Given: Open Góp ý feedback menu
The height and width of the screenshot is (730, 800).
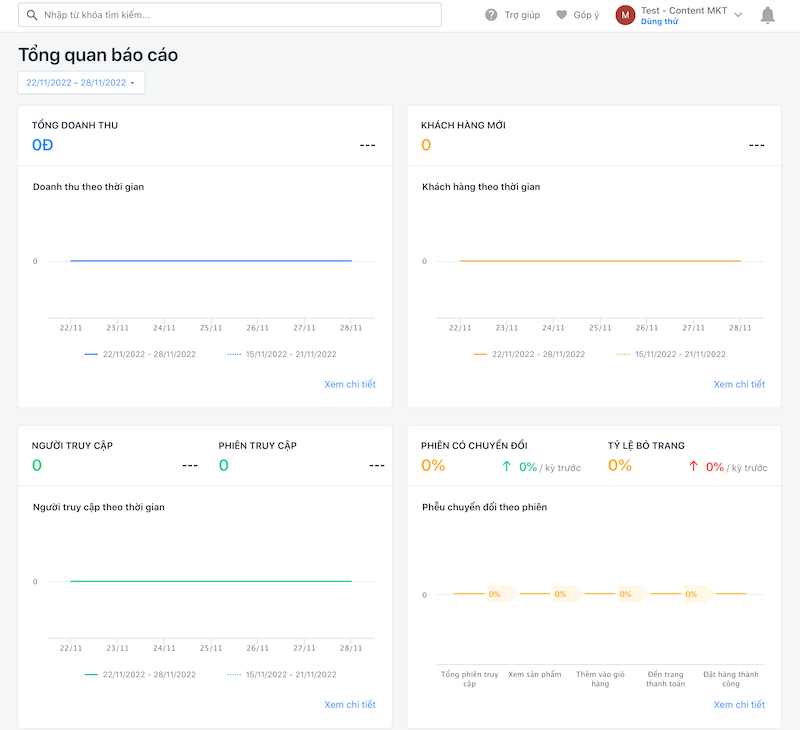Looking at the screenshot, I should click(x=586, y=15).
